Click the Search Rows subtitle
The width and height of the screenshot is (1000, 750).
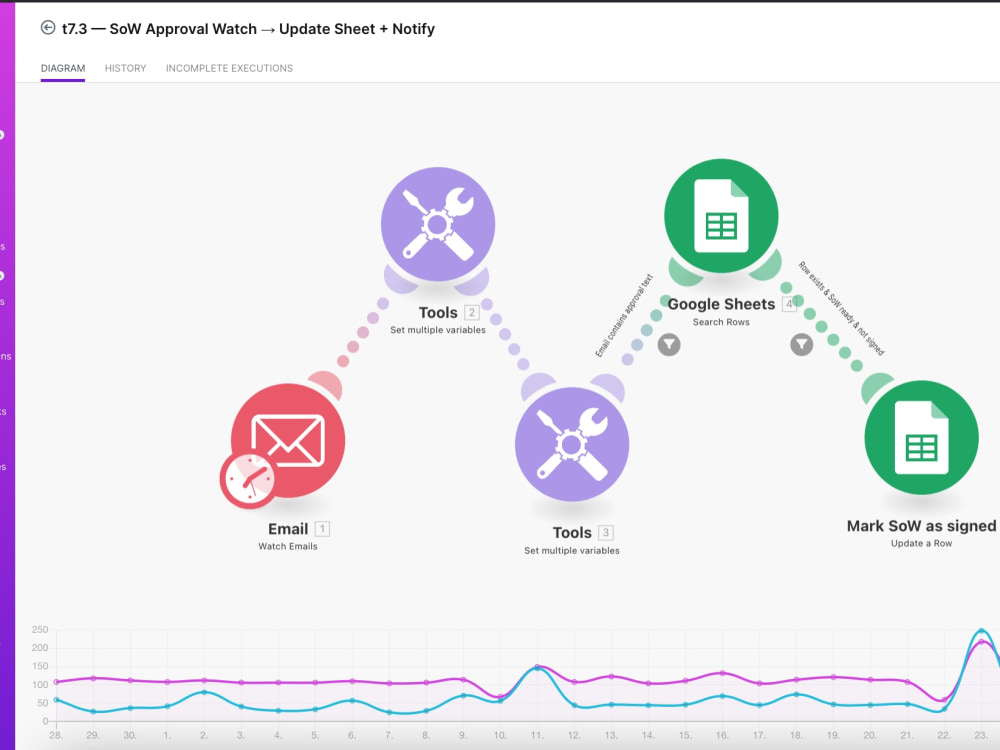point(721,322)
